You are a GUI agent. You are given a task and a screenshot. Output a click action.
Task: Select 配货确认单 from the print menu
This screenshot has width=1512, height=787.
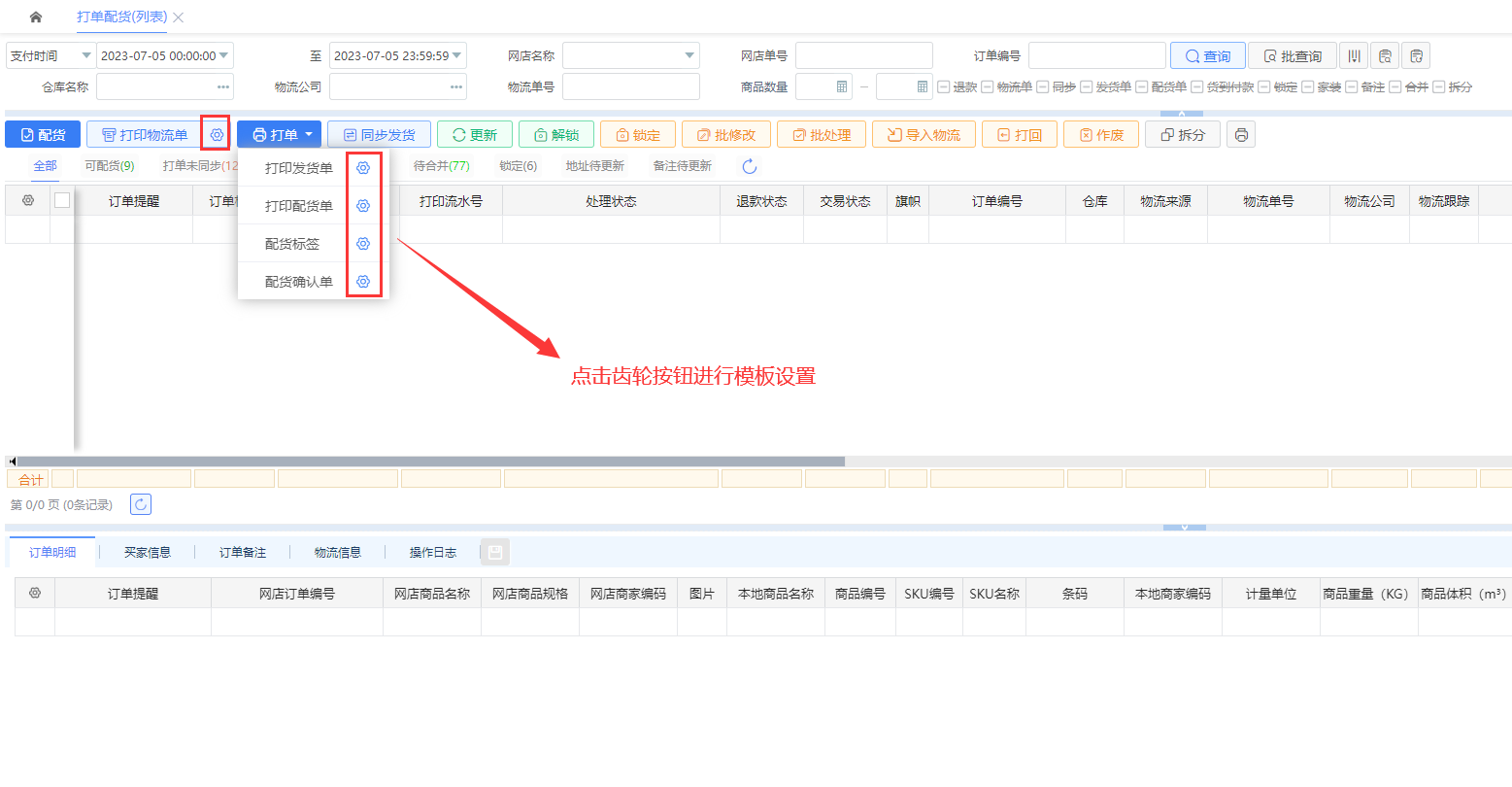click(x=299, y=282)
